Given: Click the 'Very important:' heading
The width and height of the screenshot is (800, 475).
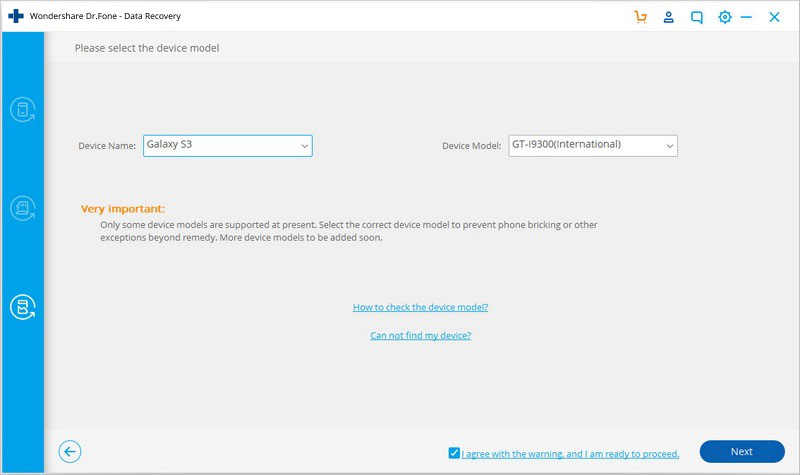Looking at the screenshot, I should 123,209.
